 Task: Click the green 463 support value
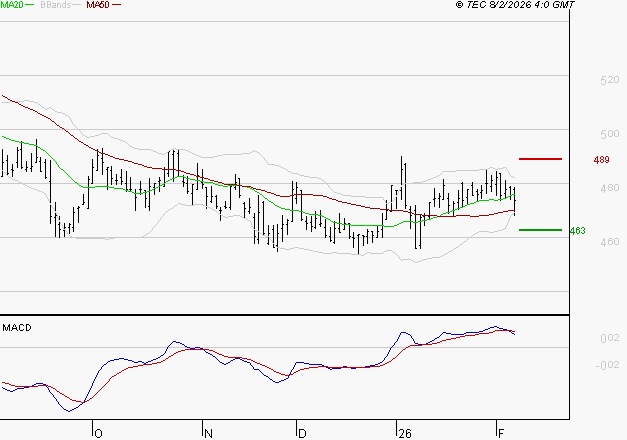(x=577, y=231)
